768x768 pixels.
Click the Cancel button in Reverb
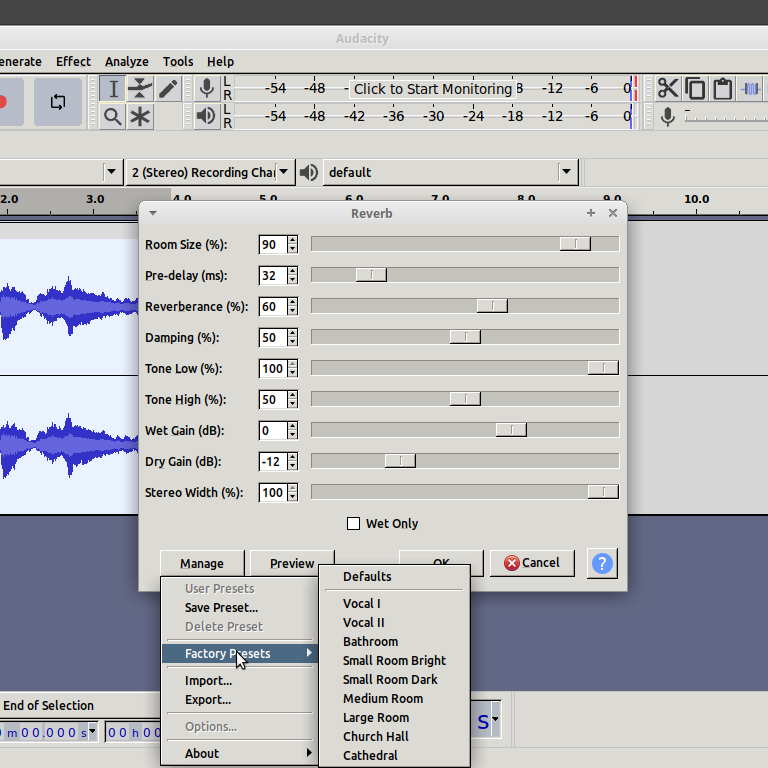pyautogui.click(x=532, y=563)
